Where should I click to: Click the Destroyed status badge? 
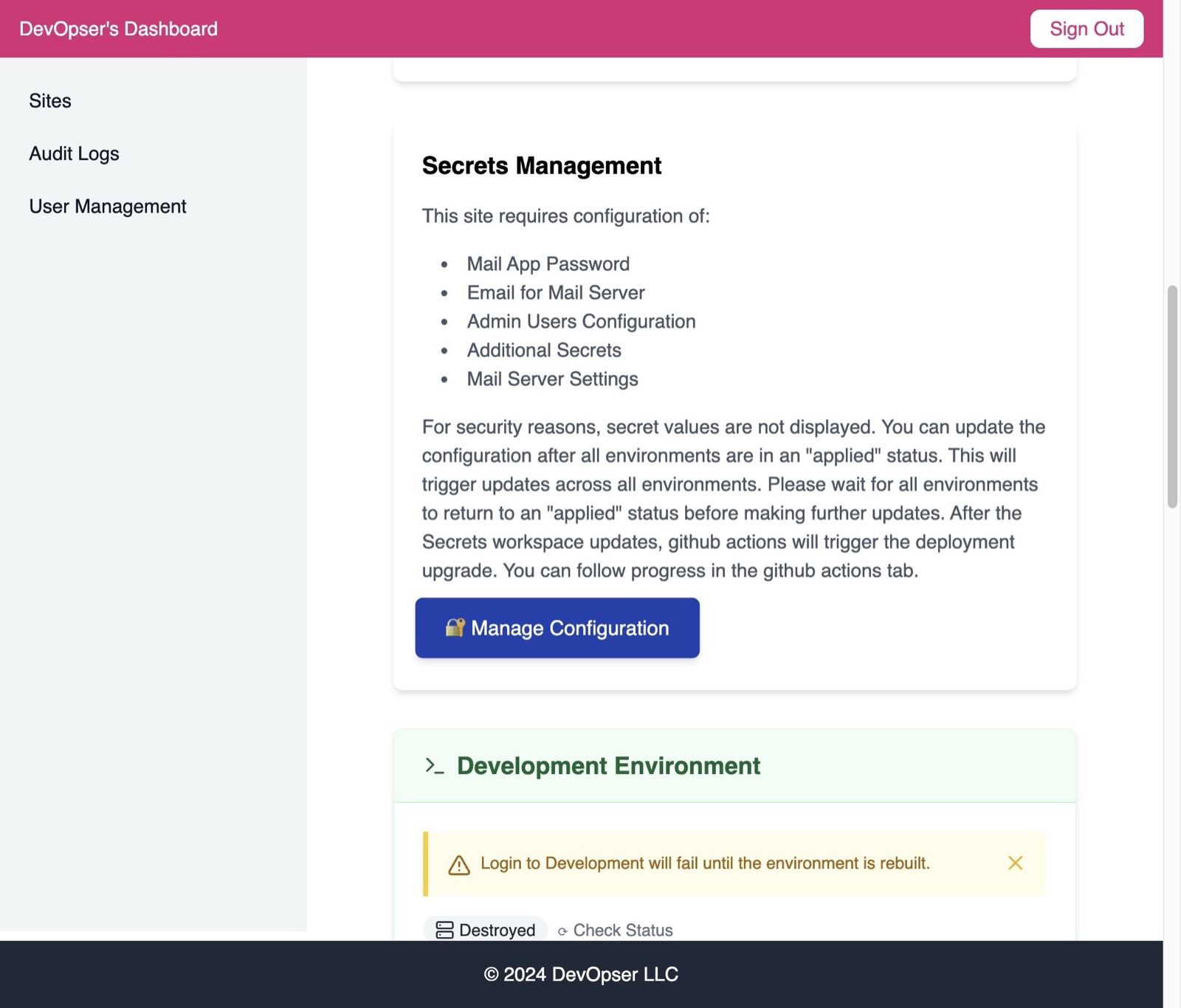pos(485,930)
